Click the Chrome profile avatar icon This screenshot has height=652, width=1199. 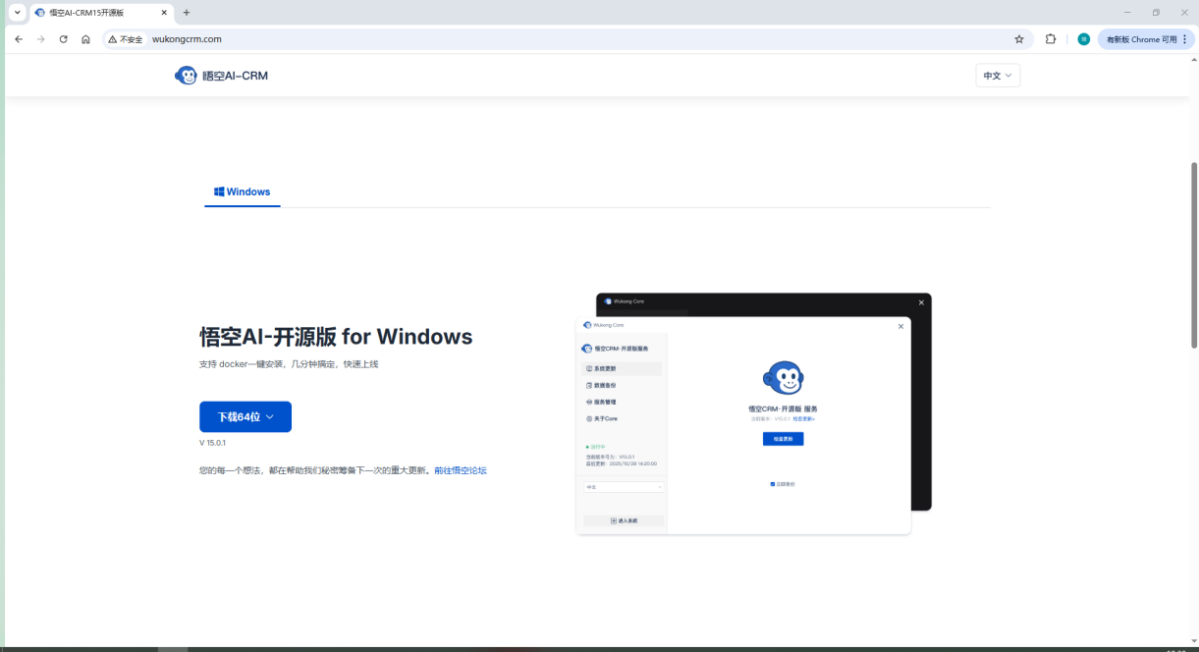1083,39
